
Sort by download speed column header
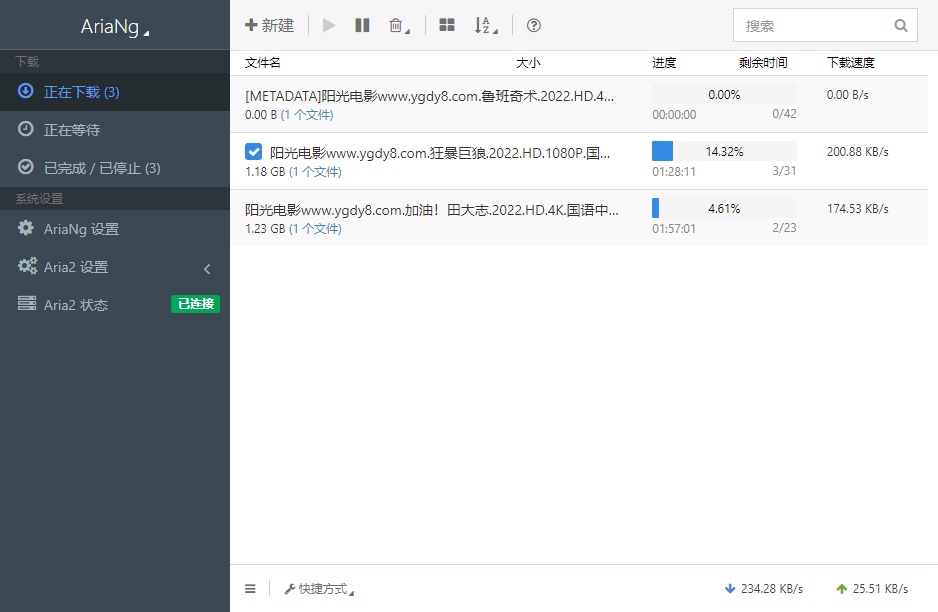click(x=851, y=63)
